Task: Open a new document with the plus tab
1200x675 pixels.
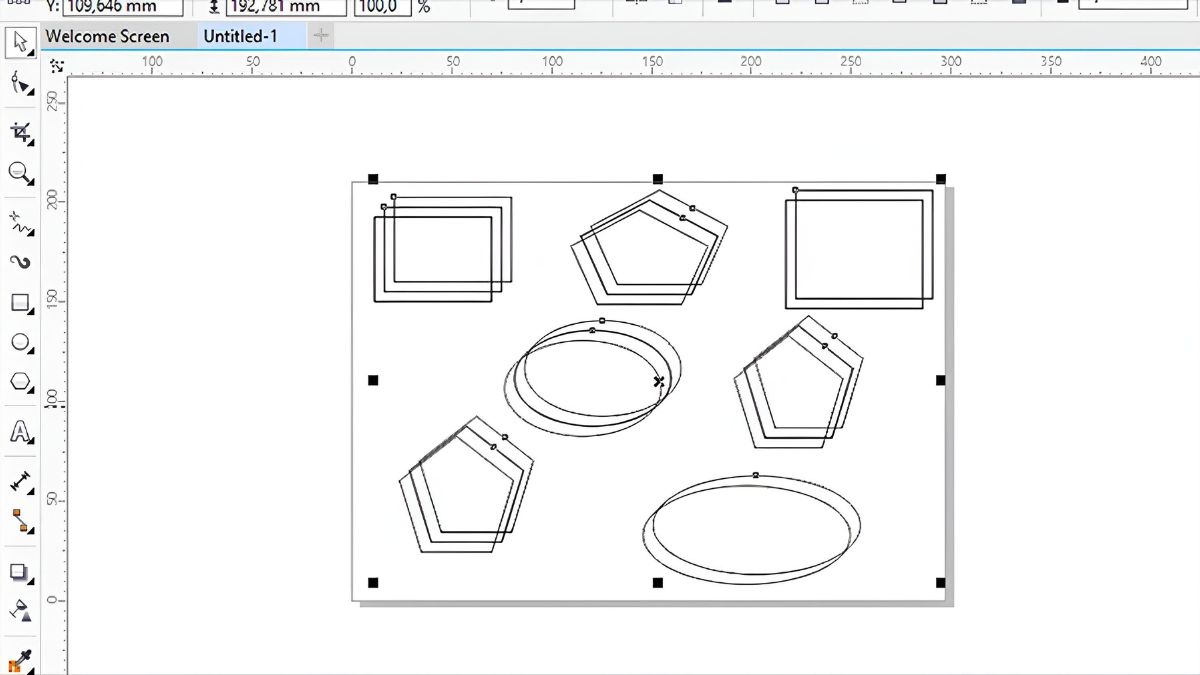Action: click(320, 36)
